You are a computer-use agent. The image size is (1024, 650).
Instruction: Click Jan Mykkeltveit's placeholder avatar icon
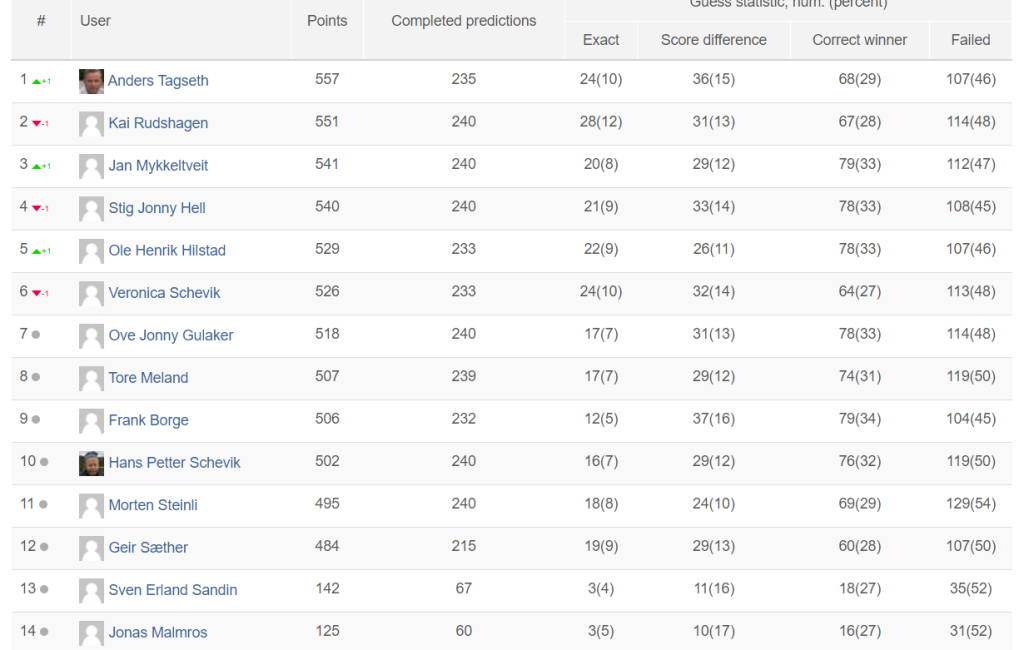point(91,166)
